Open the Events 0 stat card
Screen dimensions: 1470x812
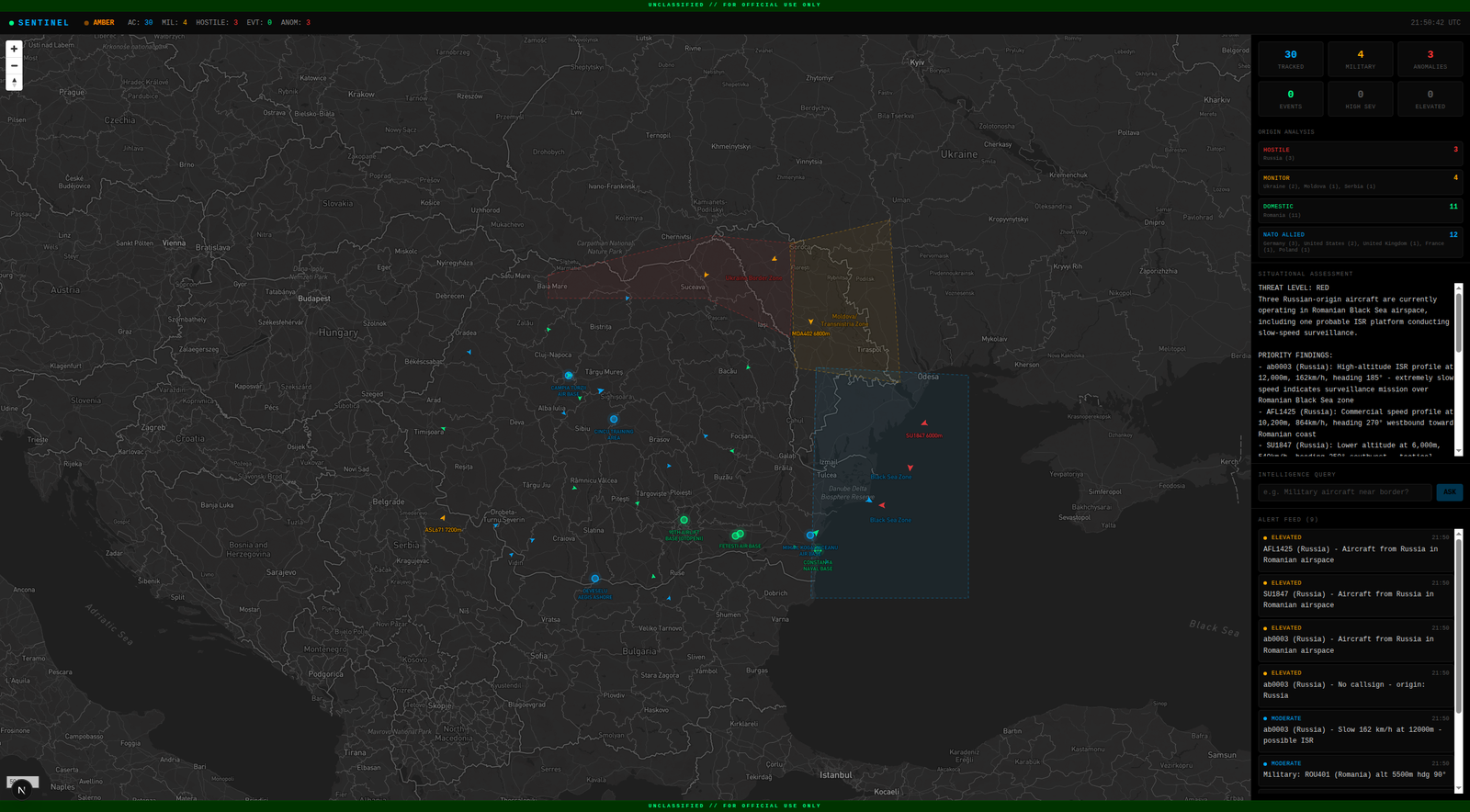pyautogui.click(x=1291, y=98)
